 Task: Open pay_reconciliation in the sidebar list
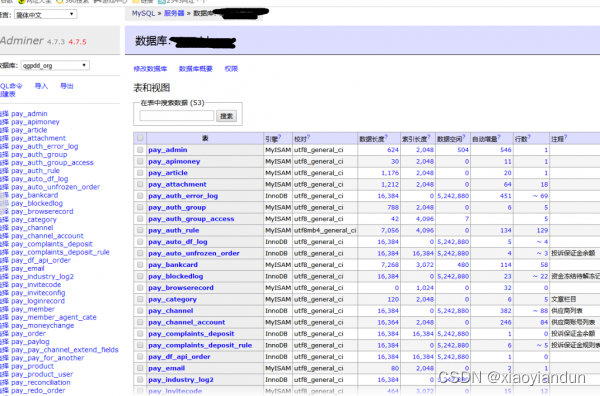click(x=41, y=383)
